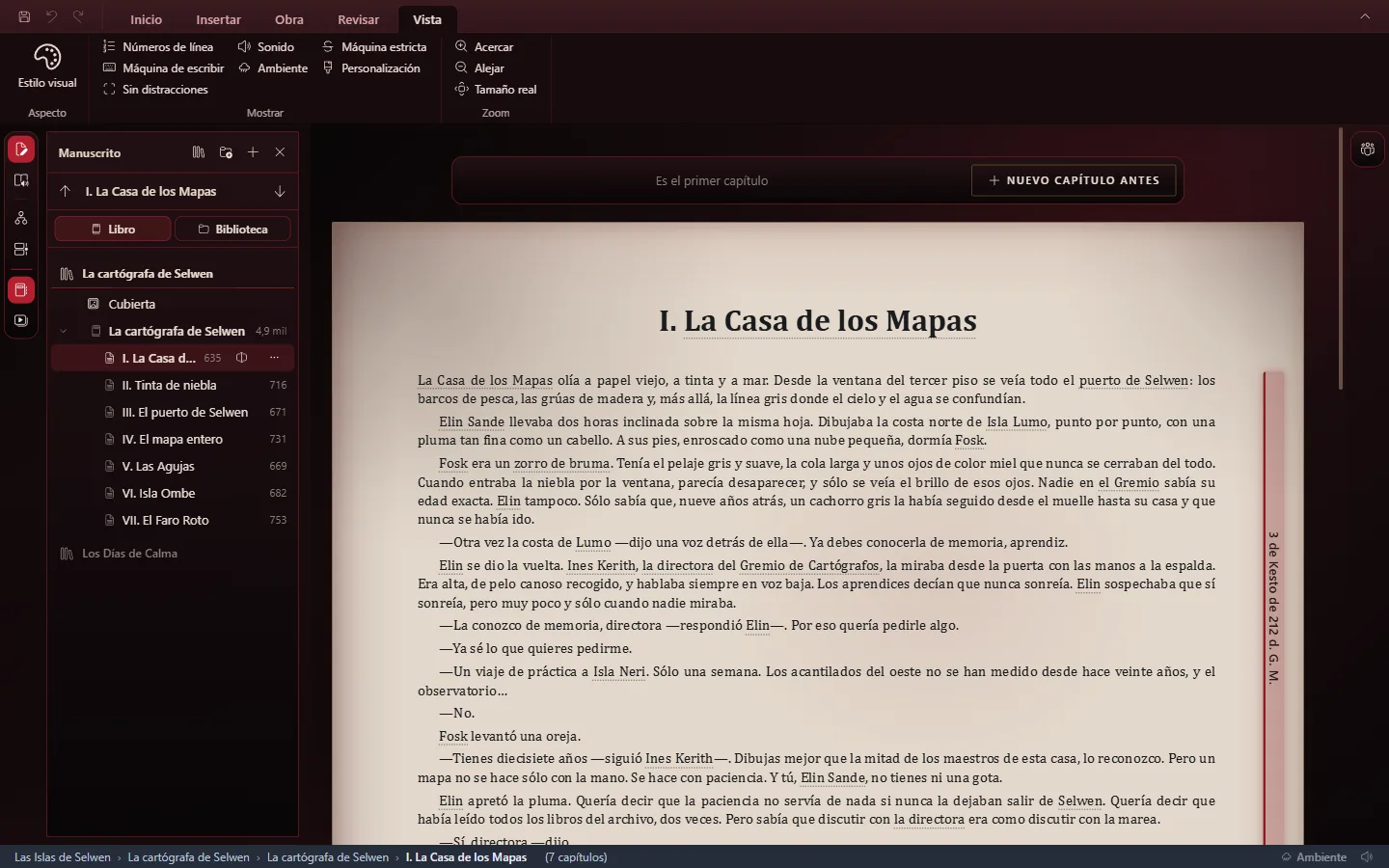Toggle Ambiente in the ribbon
Screen dimensions: 1389x868
[273, 68]
